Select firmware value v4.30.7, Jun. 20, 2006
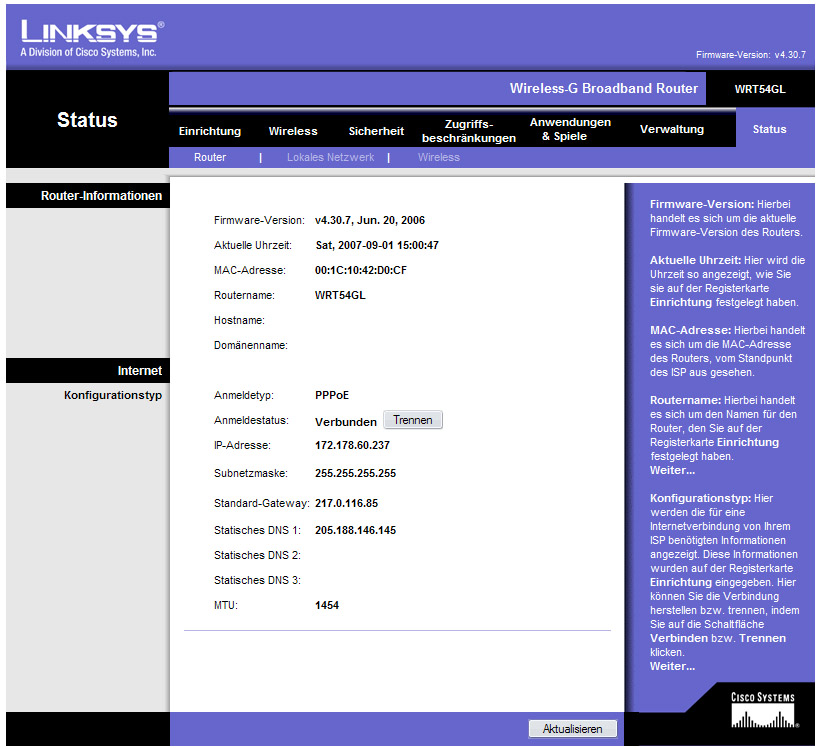Image resolution: width=817 pixels, height=748 pixels. coord(370,220)
